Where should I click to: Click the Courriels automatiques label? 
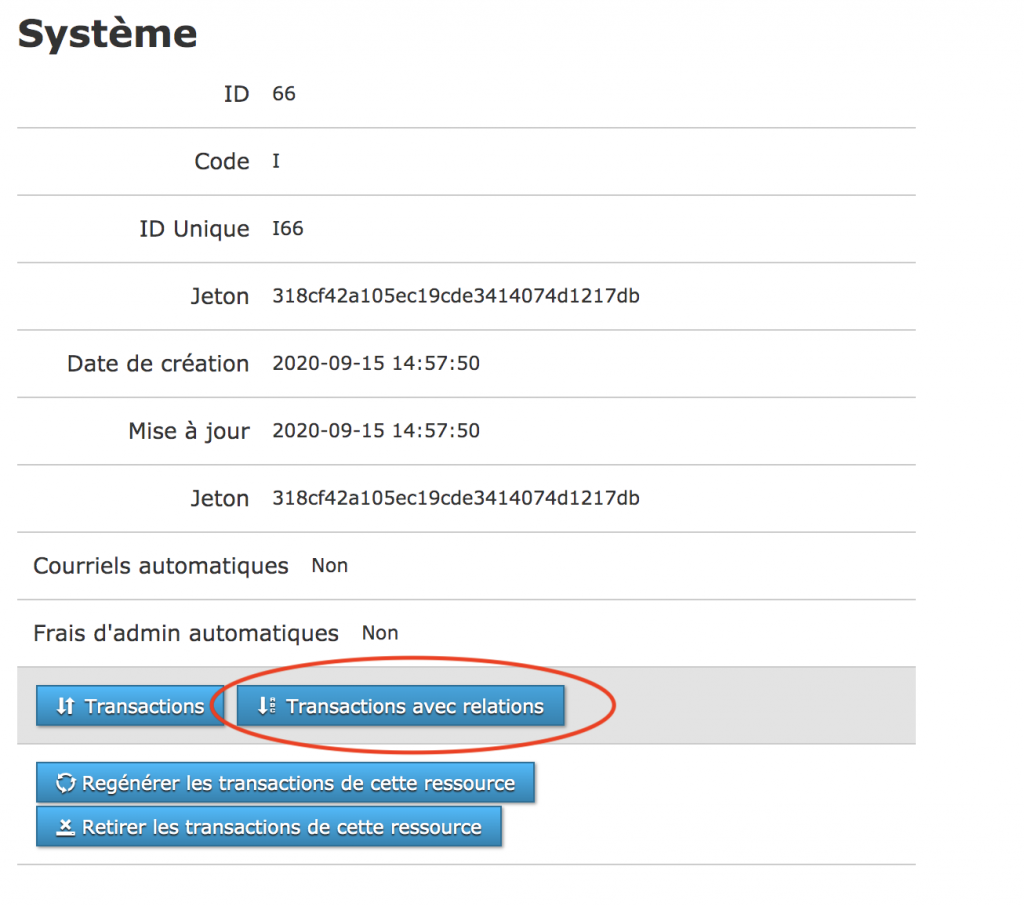pyautogui.click(x=161, y=566)
